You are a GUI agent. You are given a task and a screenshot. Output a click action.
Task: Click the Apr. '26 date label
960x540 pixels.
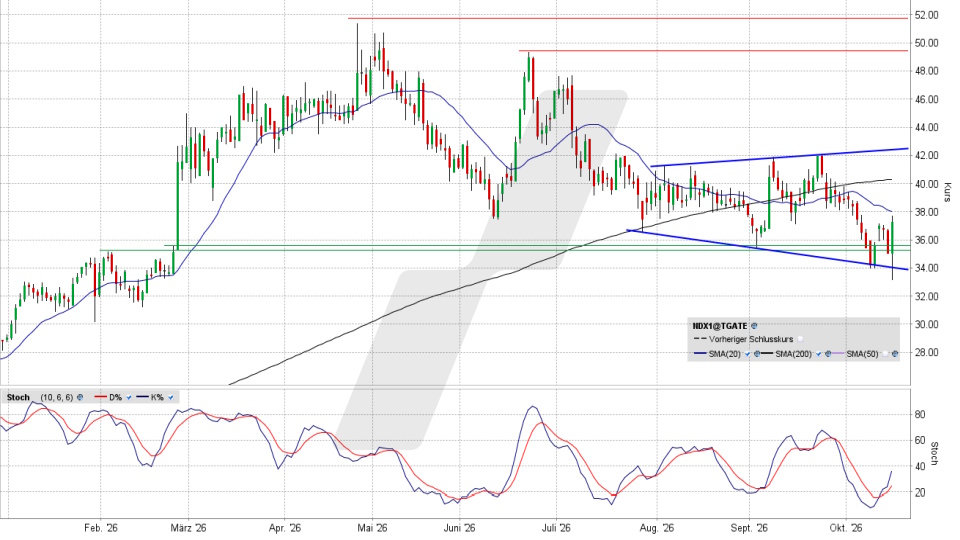285,528
